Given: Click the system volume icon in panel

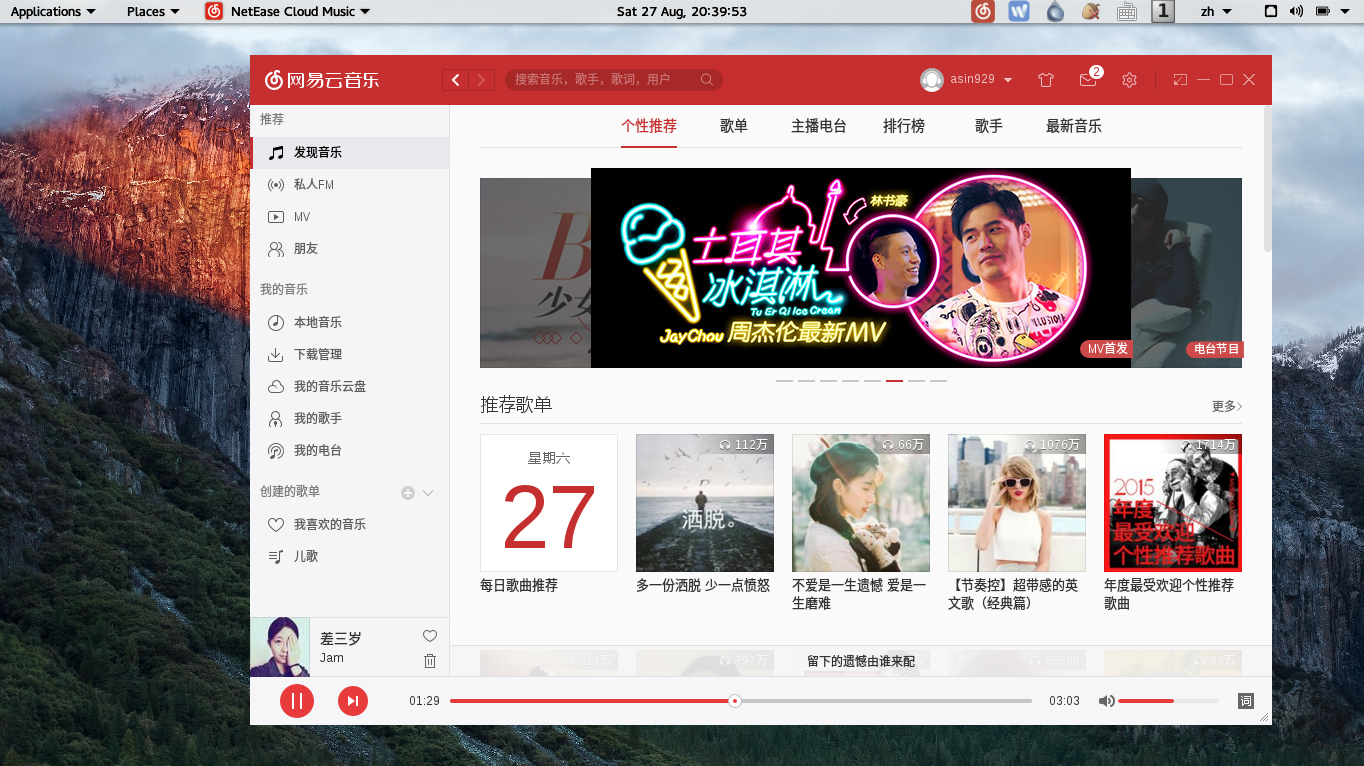Looking at the screenshot, I should point(1297,12).
